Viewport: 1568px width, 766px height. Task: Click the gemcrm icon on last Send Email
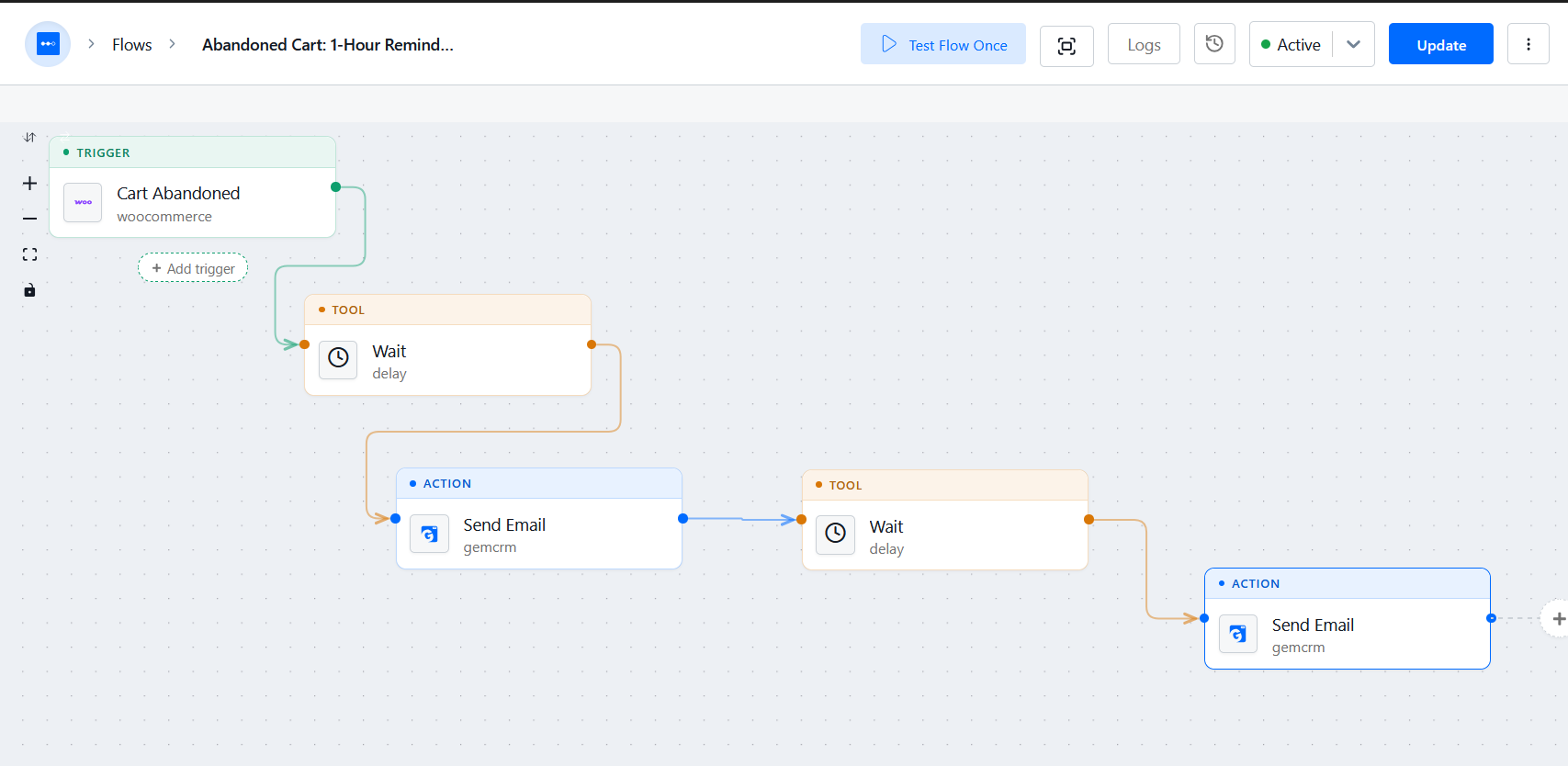1238,634
